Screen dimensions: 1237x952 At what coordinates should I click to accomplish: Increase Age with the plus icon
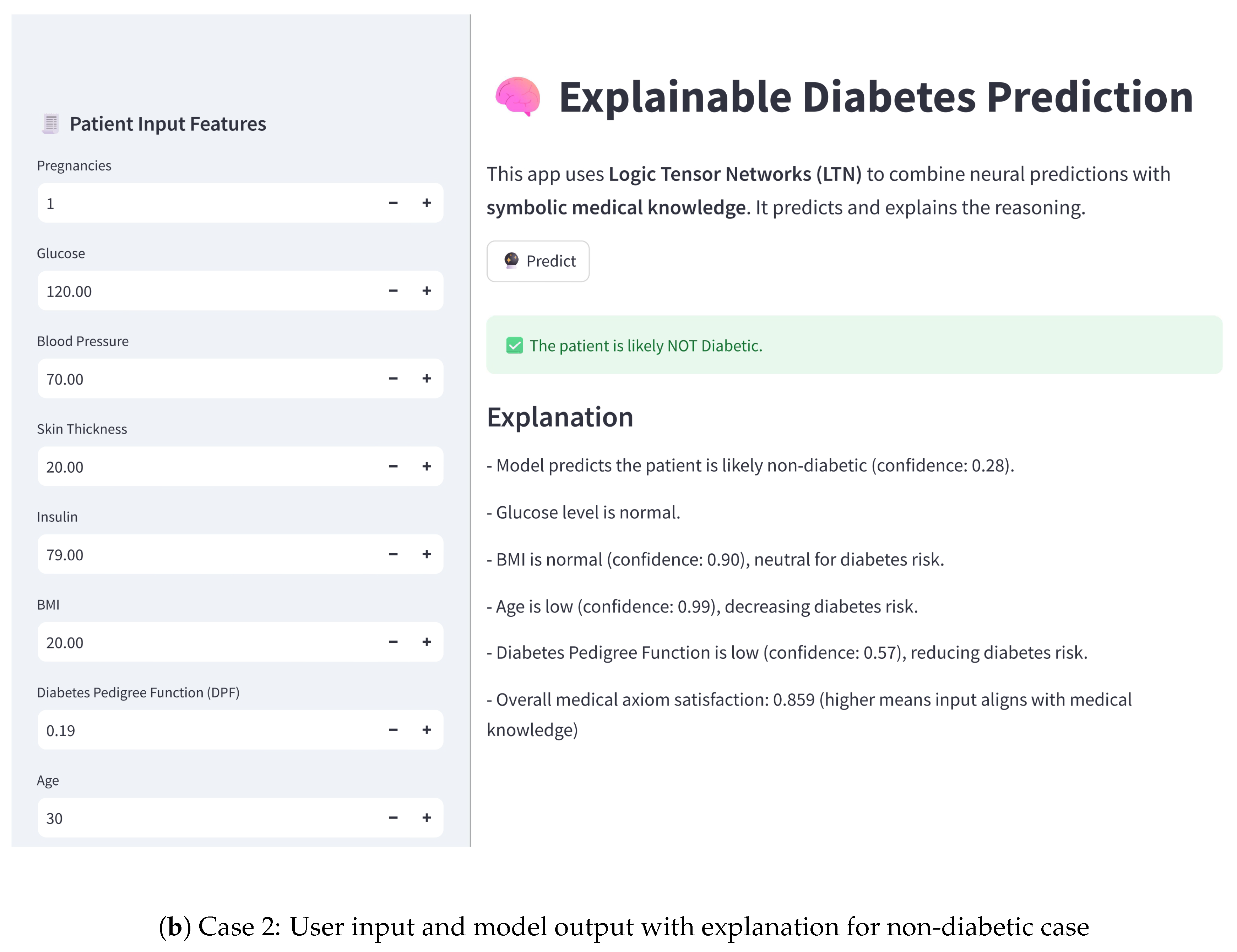coord(427,817)
